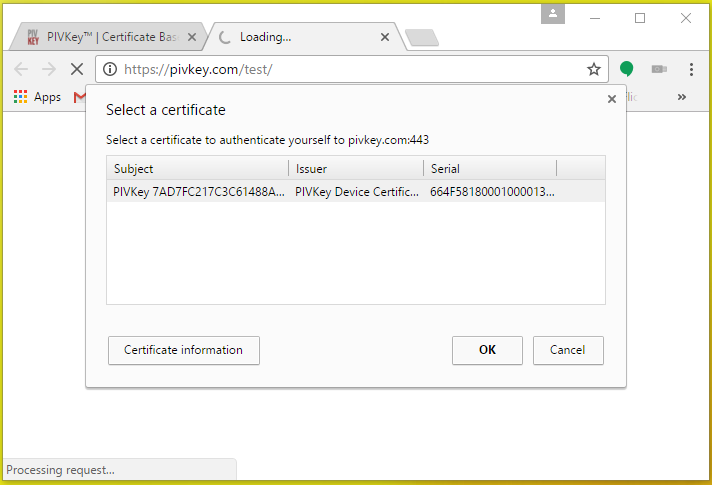Viewport: 712px width, 485px height.
Task: Open the Apps shortcut in bookmarks bar
Action: point(37,97)
